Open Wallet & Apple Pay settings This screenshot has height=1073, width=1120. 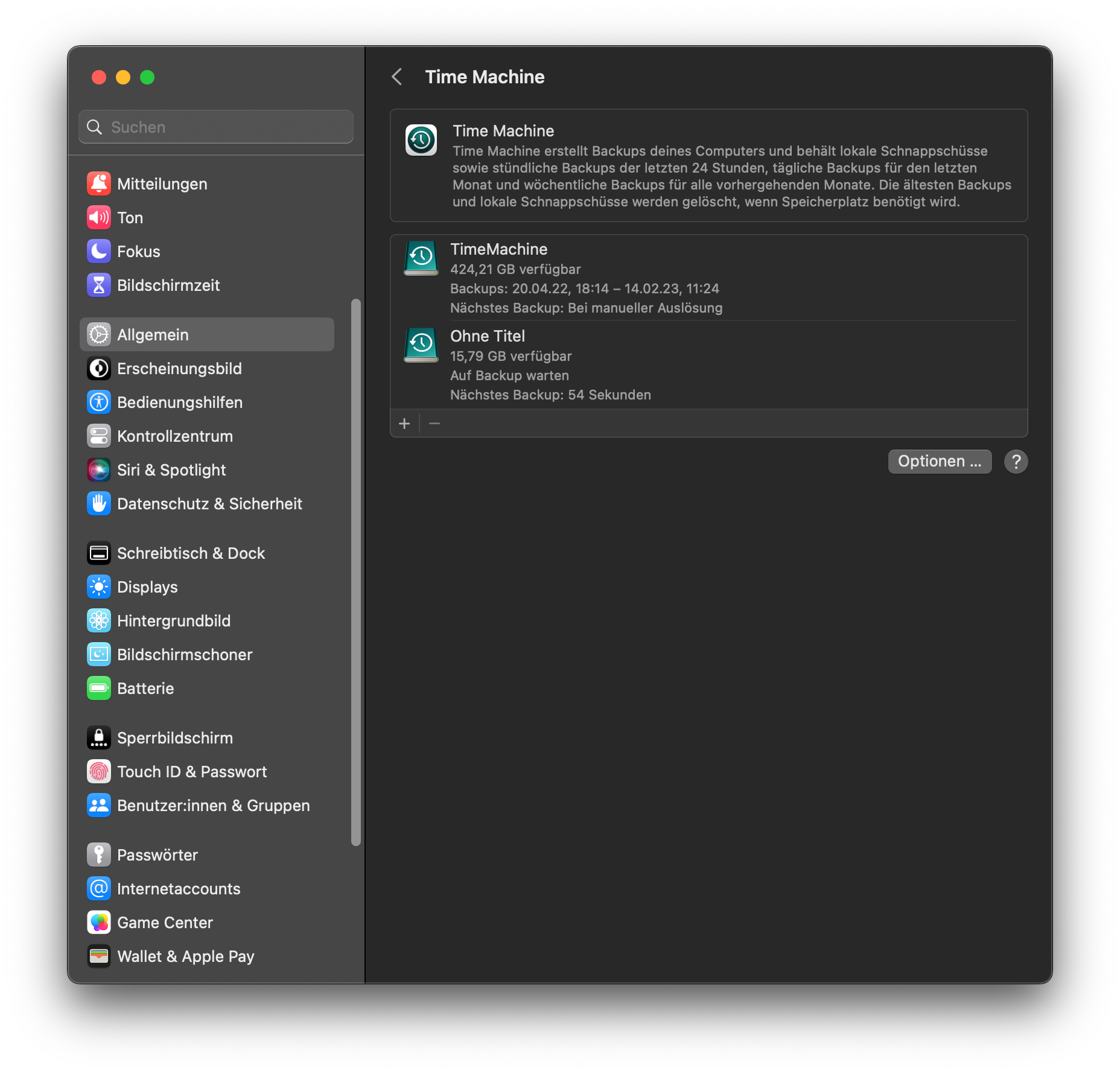click(207, 957)
